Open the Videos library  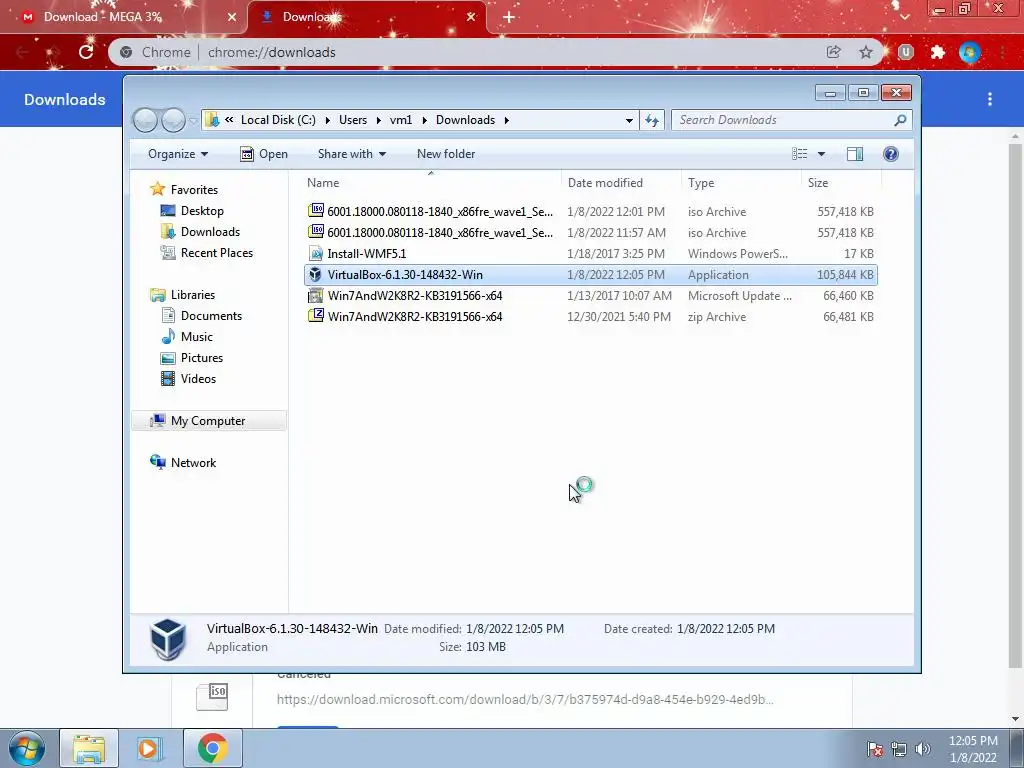(x=188, y=379)
